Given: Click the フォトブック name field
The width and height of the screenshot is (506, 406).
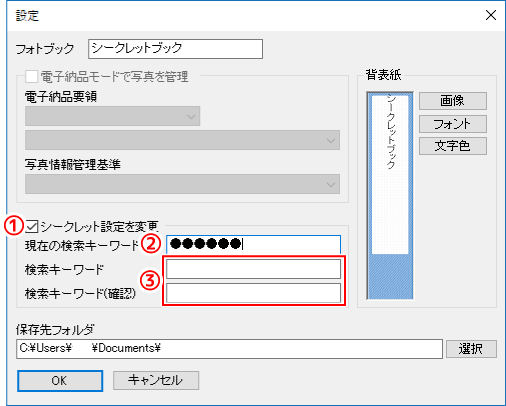Looking at the screenshot, I should (175, 49).
